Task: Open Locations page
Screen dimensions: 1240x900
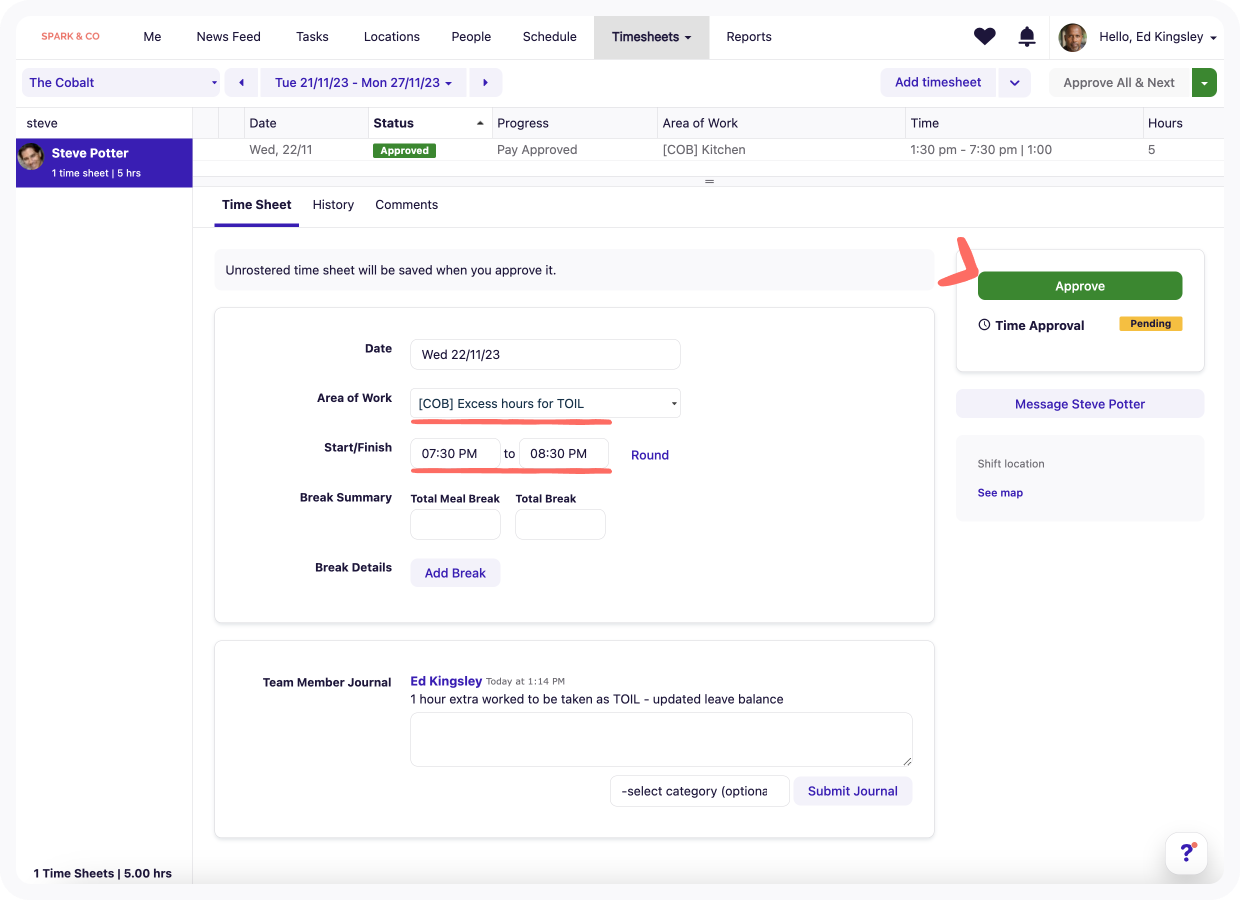Action: click(x=392, y=37)
